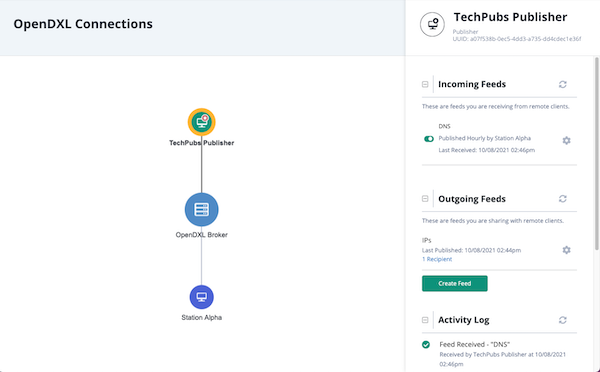The height and width of the screenshot is (372, 600).
Task: Open the 1 Recipient link
Action: (x=437, y=259)
